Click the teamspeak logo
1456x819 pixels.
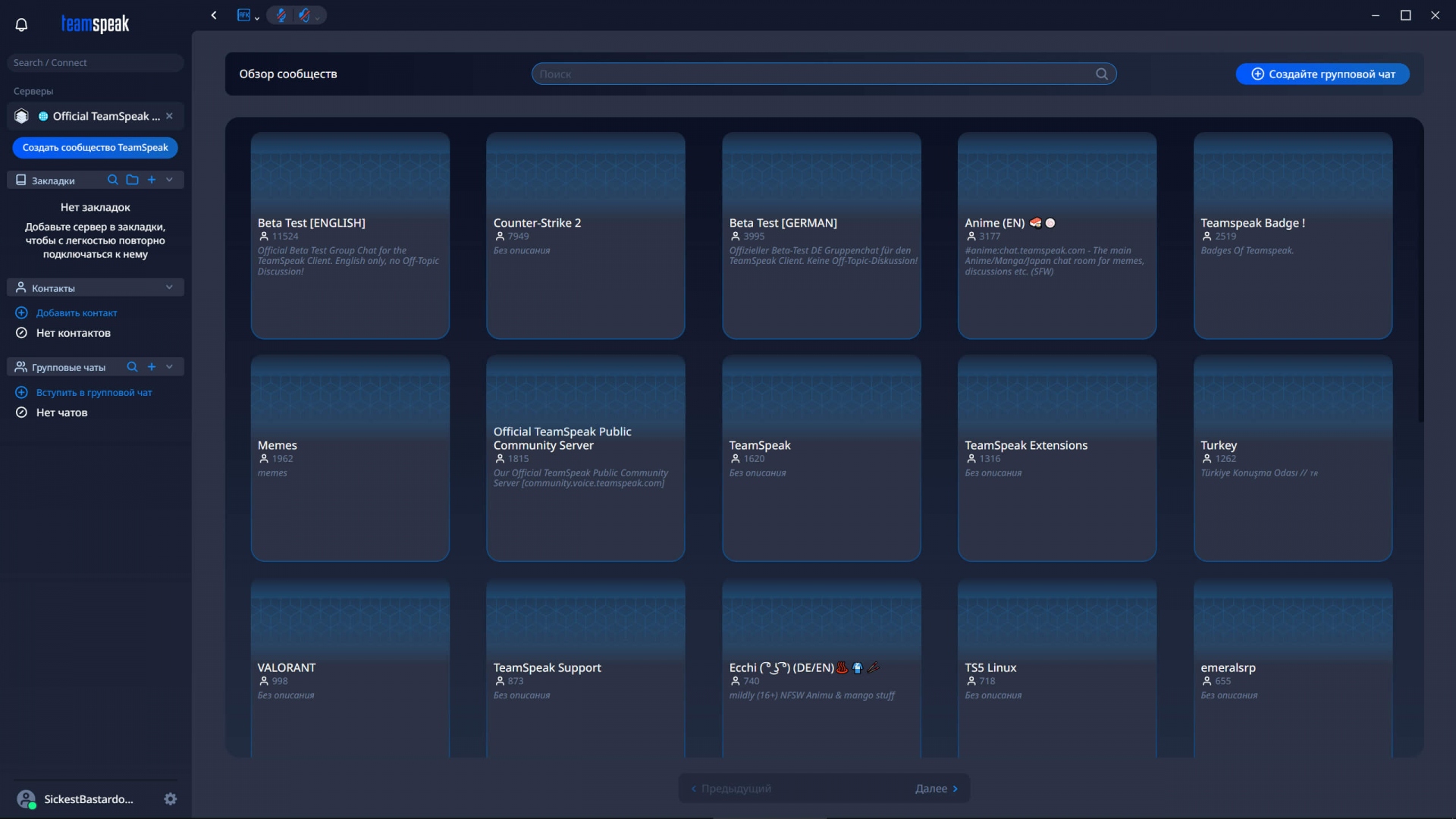[95, 24]
